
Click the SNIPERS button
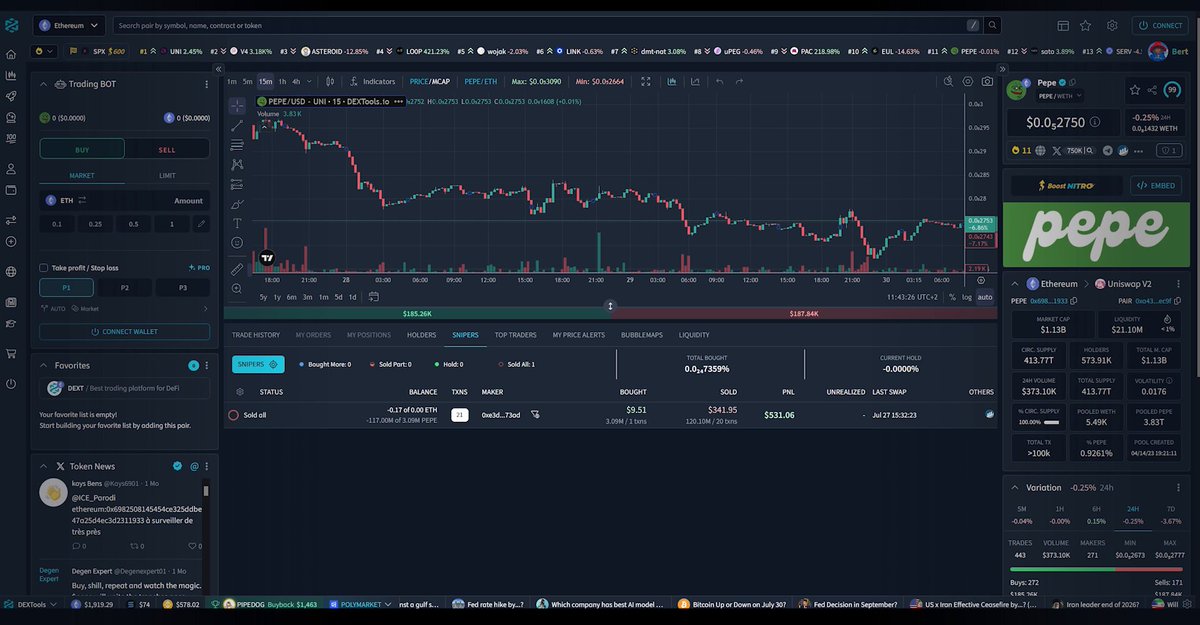(258, 365)
